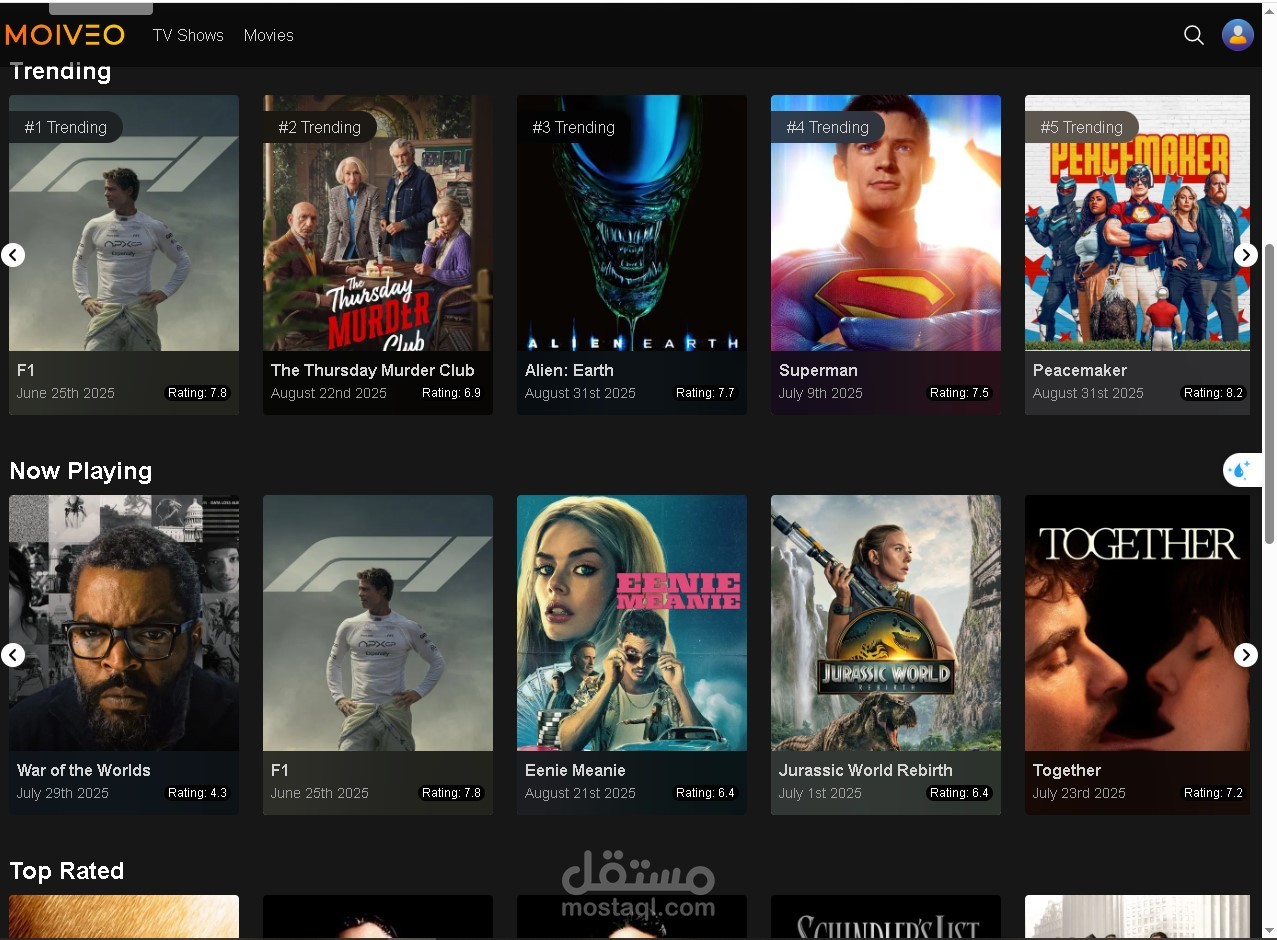Click The Thursday Murder Club title text
The width and height of the screenshot is (1277, 940).
point(373,370)
